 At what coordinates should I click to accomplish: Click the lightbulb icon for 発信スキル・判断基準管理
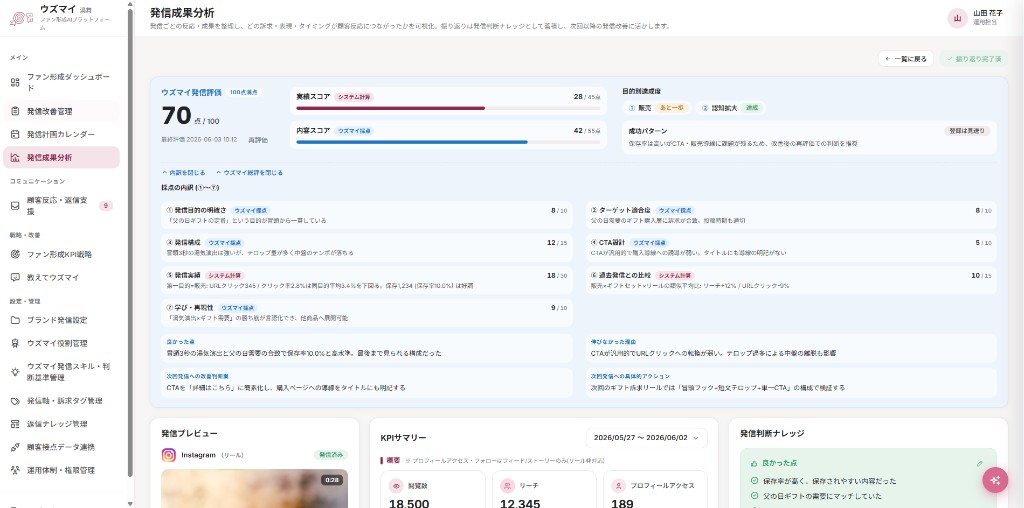15,372
